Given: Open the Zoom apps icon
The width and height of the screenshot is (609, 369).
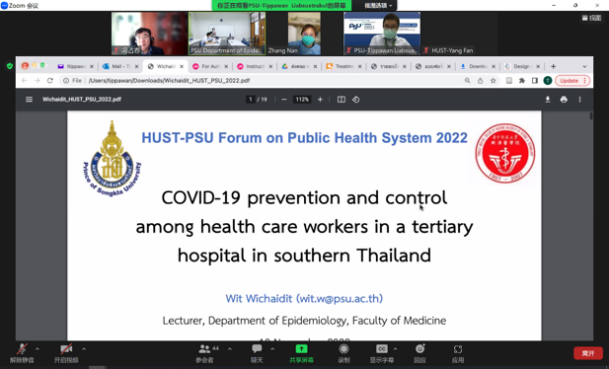Looking at the screenshot, I should click(x=458, y=349).
